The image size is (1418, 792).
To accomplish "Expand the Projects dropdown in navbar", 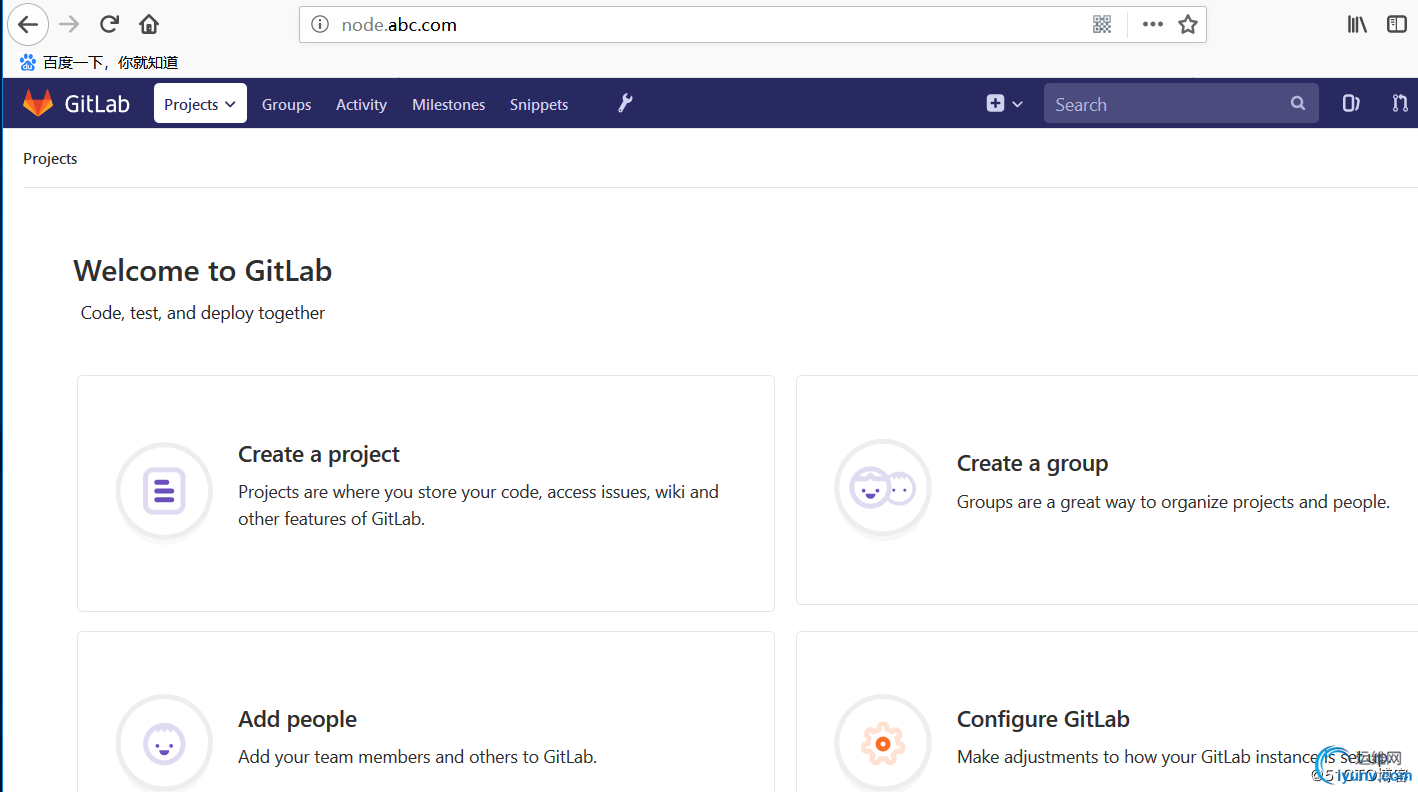I will [x=200, y=103].
